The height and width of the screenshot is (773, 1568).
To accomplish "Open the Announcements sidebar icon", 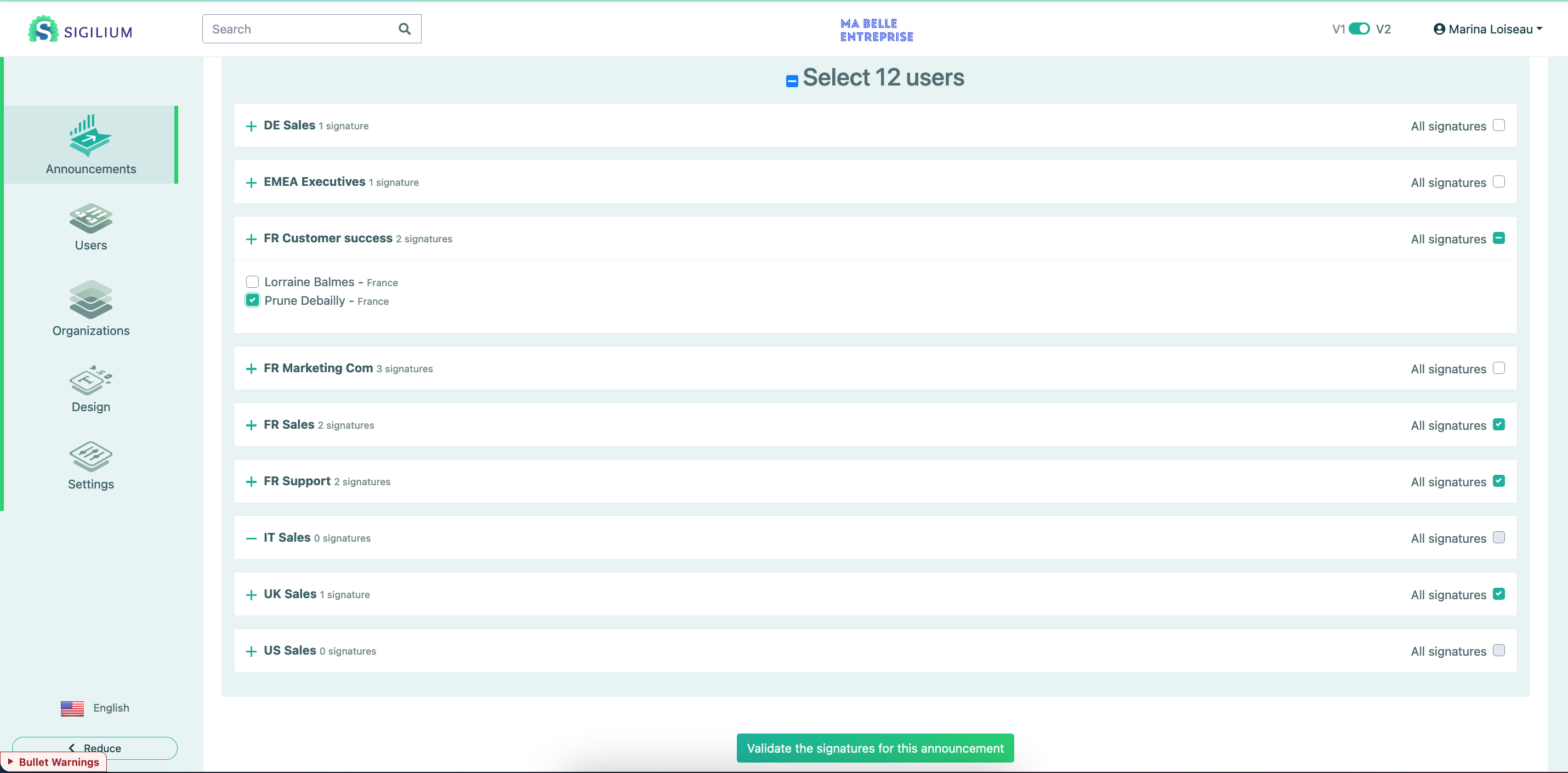I will point(90,135).
